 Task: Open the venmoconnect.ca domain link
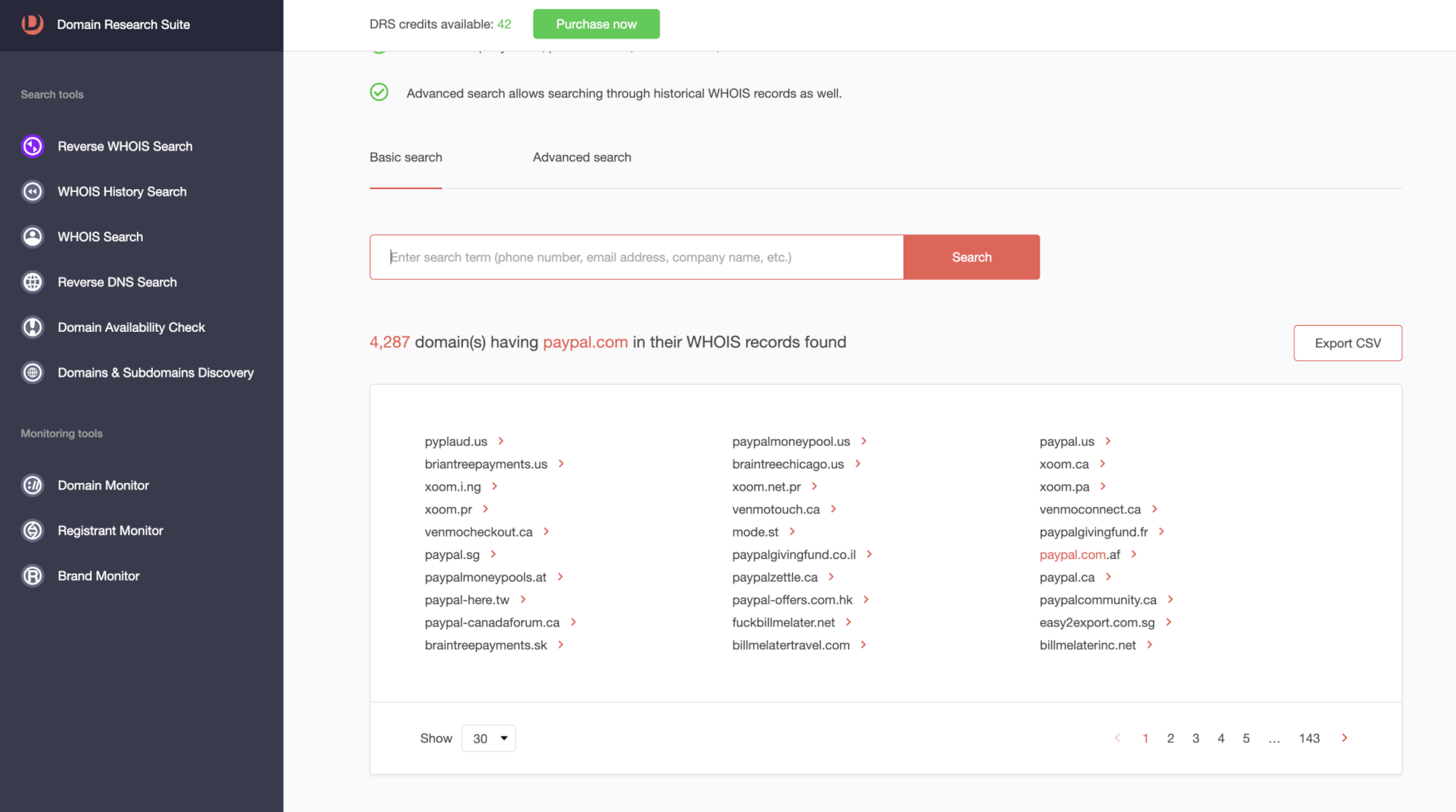click(x=1090, y=509)
